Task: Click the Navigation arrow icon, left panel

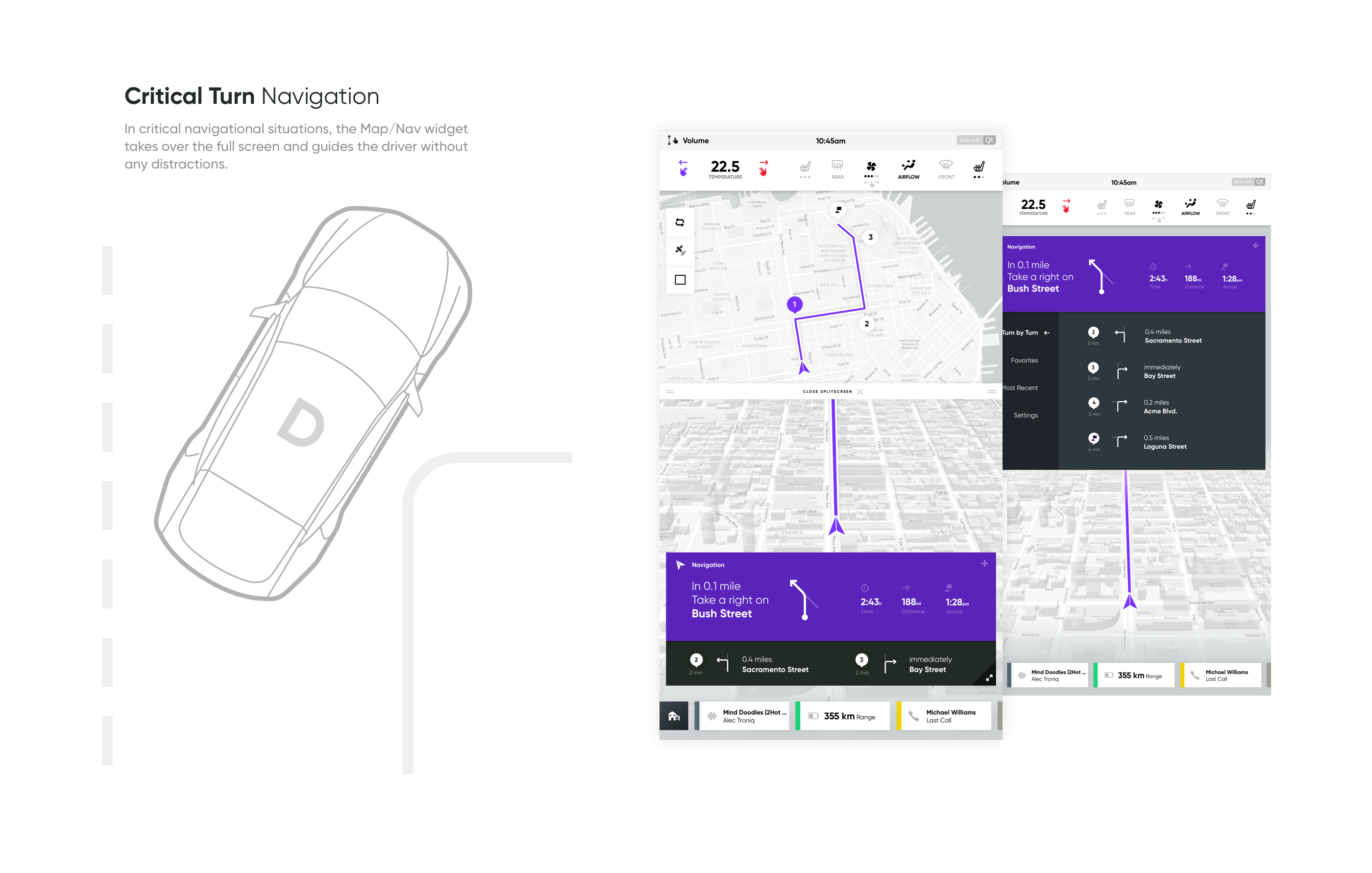Action: pyautogui.click(x=680, y=565)
